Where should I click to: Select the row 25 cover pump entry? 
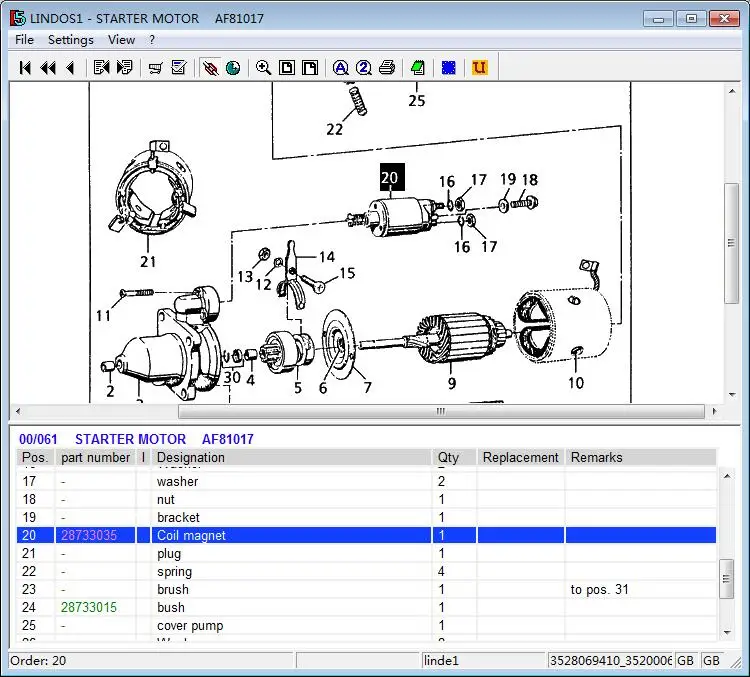366,625
